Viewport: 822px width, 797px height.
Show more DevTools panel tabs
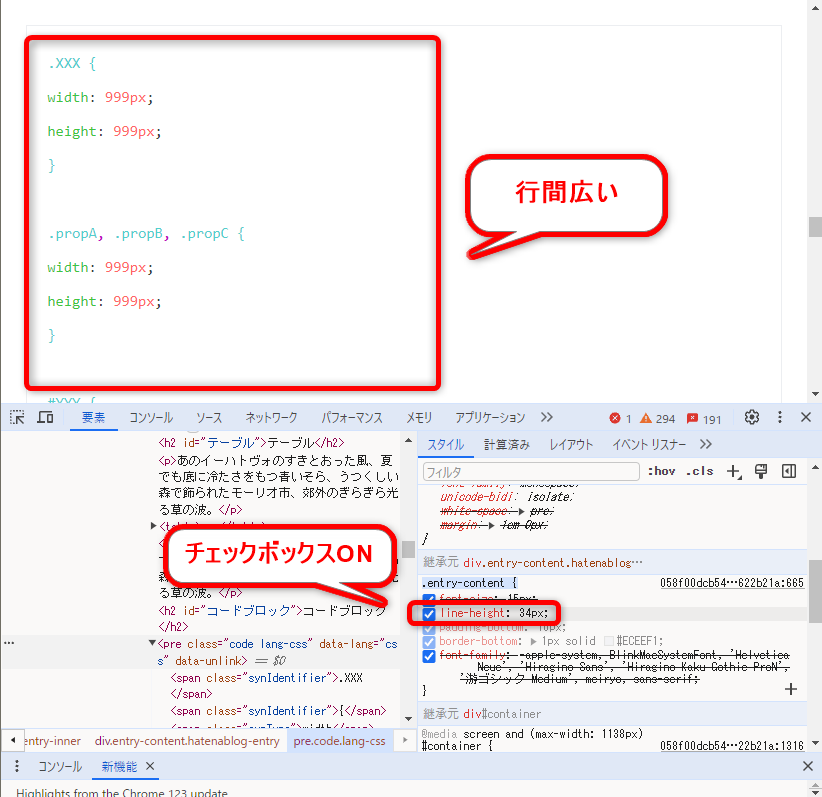click(547, 417)
